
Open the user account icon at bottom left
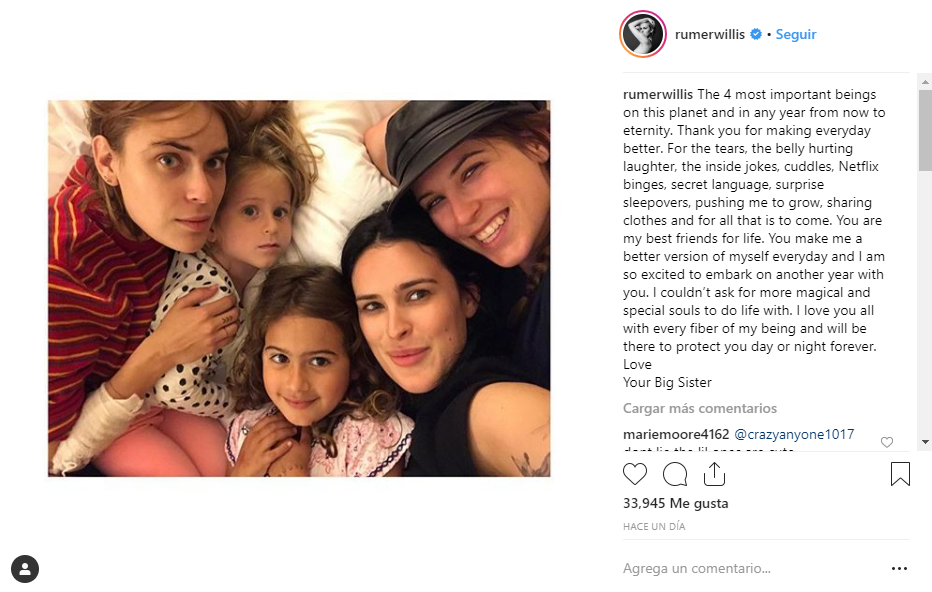click(x=25, y=569)
